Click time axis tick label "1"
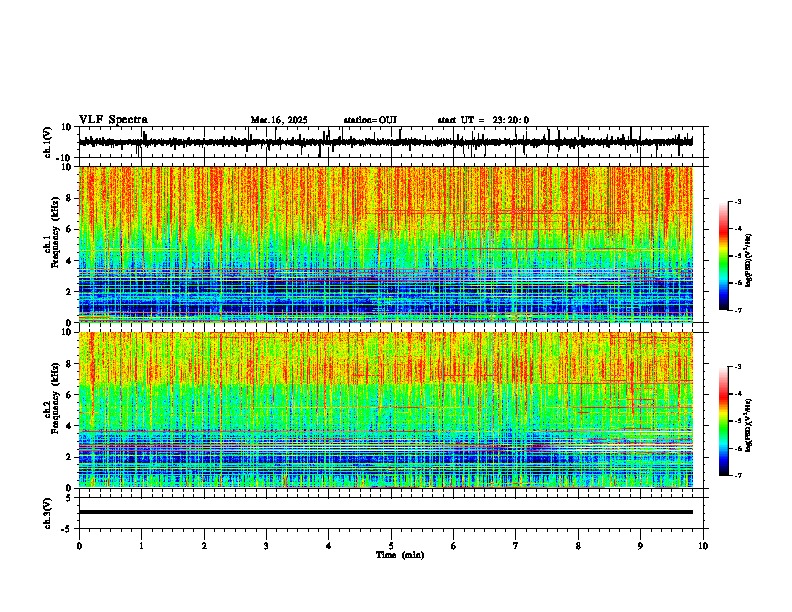The height and width of the screenshot is (612, 792). click(x=141, y=546)
